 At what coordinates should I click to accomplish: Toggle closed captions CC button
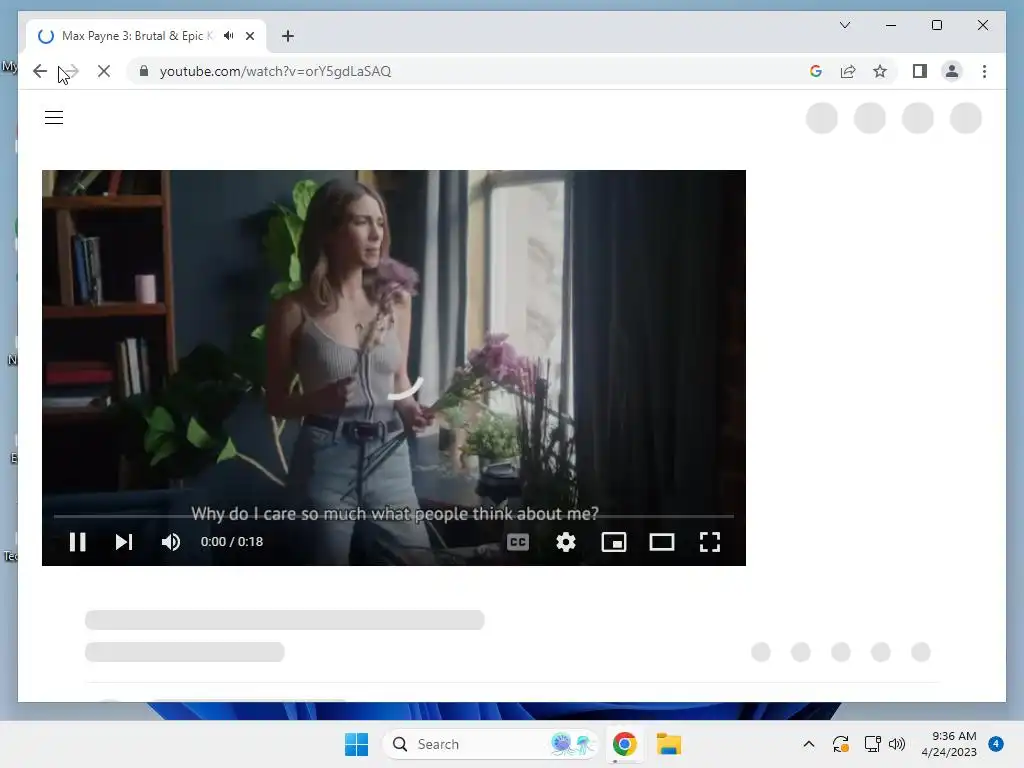pyautogui.click(x=518, y=542)
